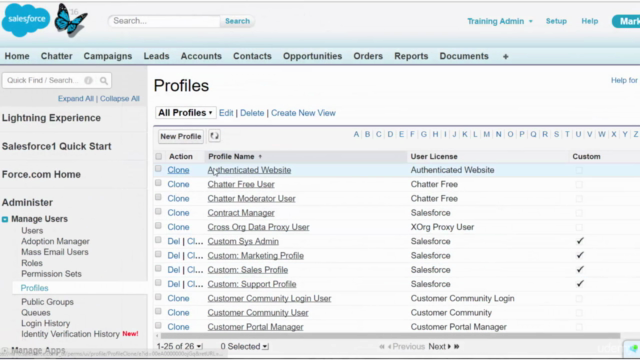Go to the first page arrow
Image resolution: width=640 pixels, height=360 pixels.
(x=382, y=347)
